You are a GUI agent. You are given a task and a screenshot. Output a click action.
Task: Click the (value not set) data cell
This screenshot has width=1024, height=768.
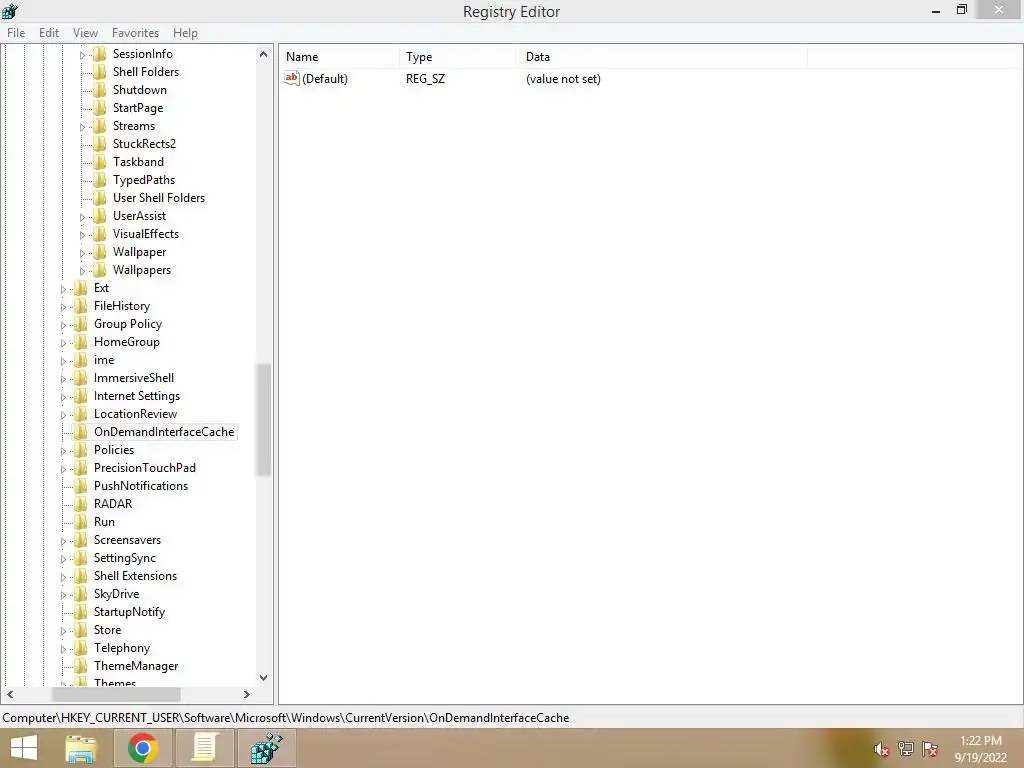(563, 79)
